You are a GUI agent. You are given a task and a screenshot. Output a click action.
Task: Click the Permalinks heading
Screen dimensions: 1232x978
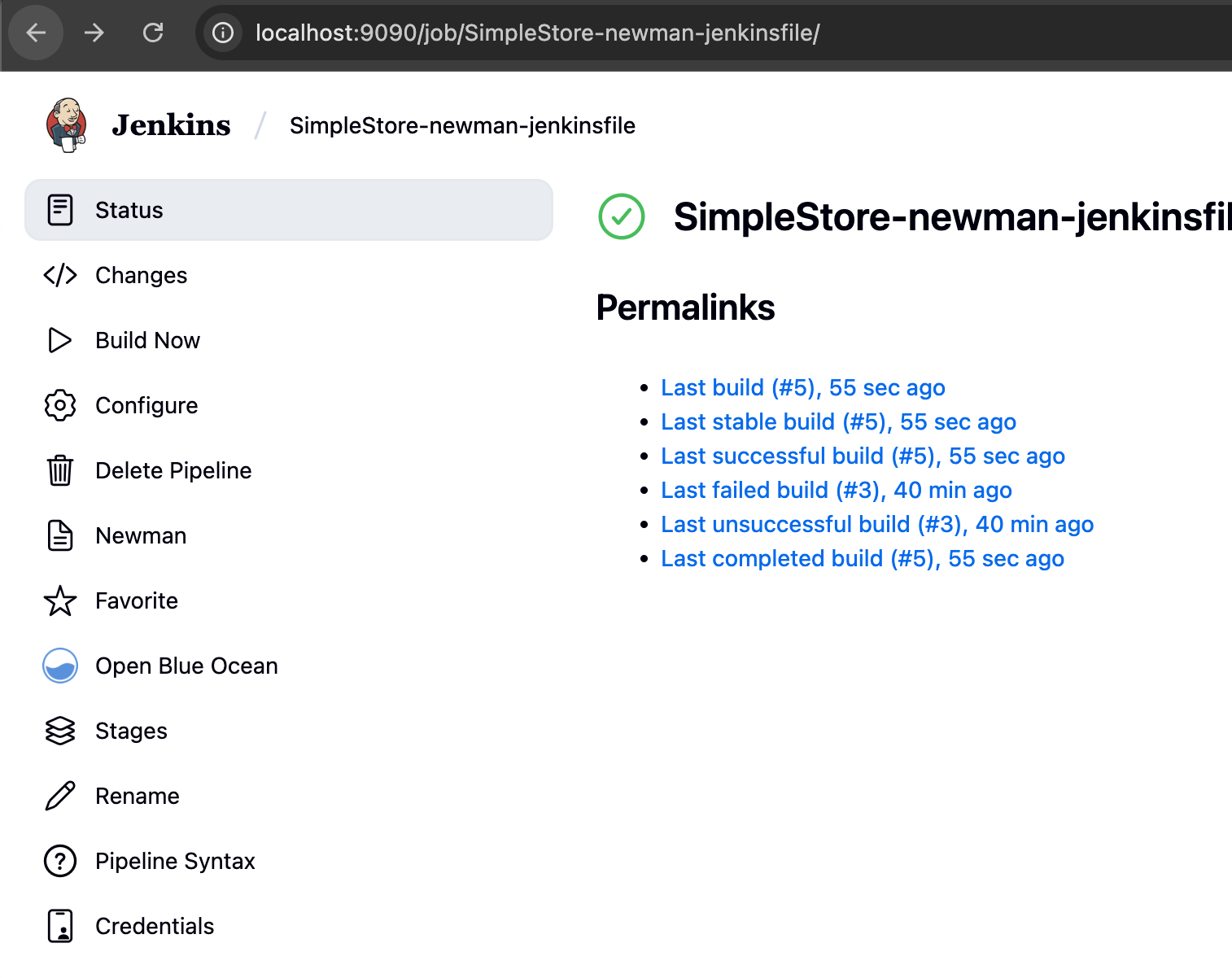pos(685,308)
